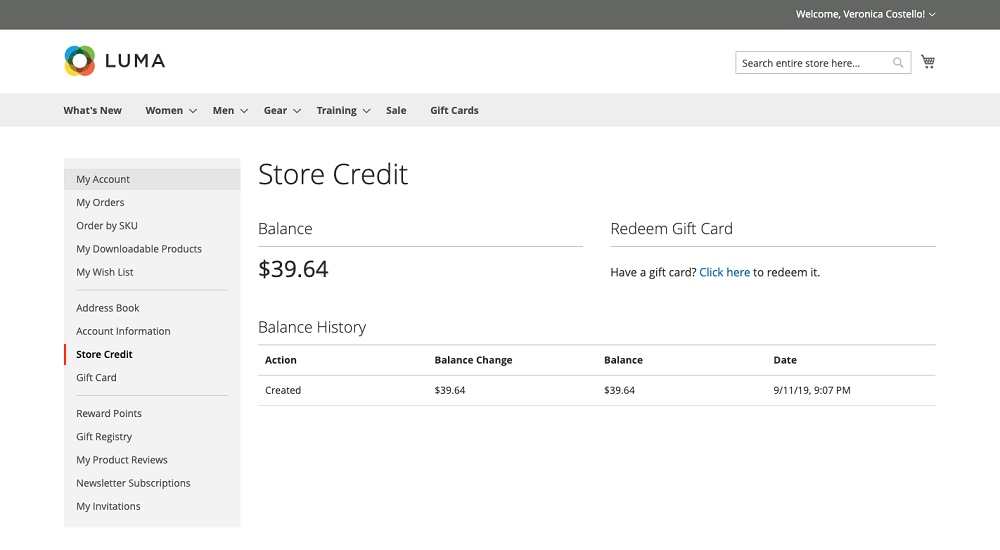1000x550 pixels.
Task: Go to What's New menu item
Action: (x=92, y=111)
